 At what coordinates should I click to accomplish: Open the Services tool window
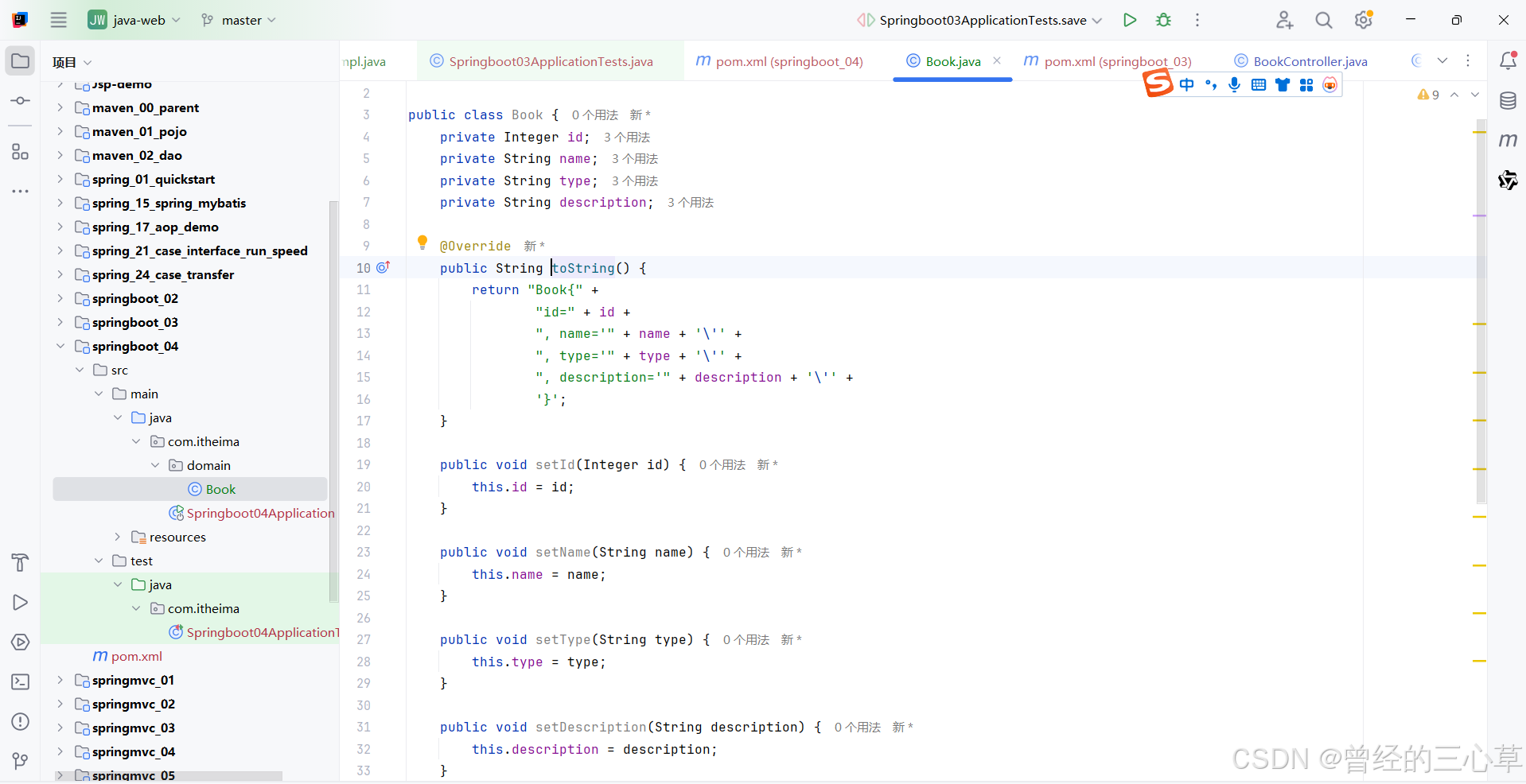pos(21,642)
